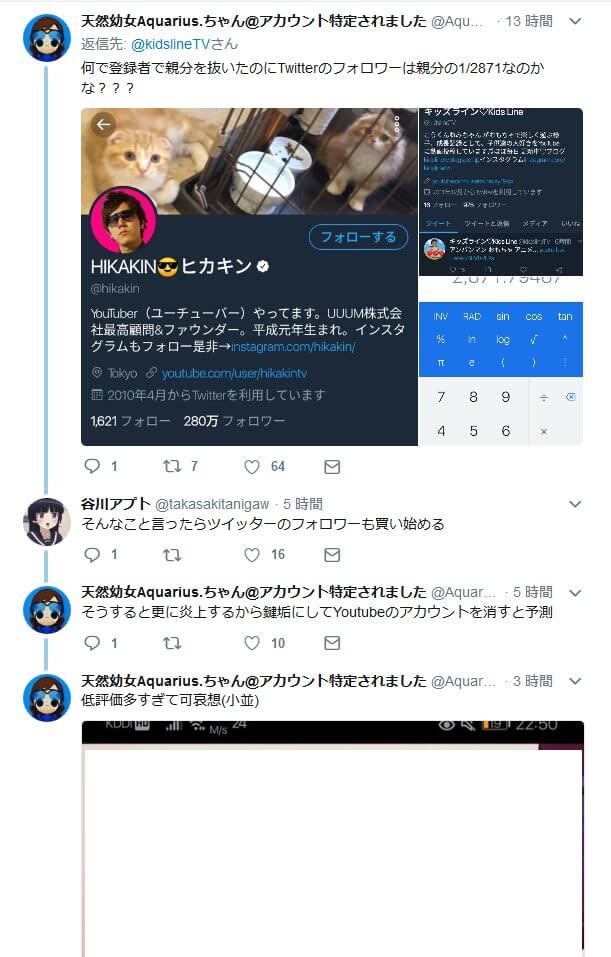
Task: Open the first tweet's 13時間 options chevron
Action: tap(574, 21)
